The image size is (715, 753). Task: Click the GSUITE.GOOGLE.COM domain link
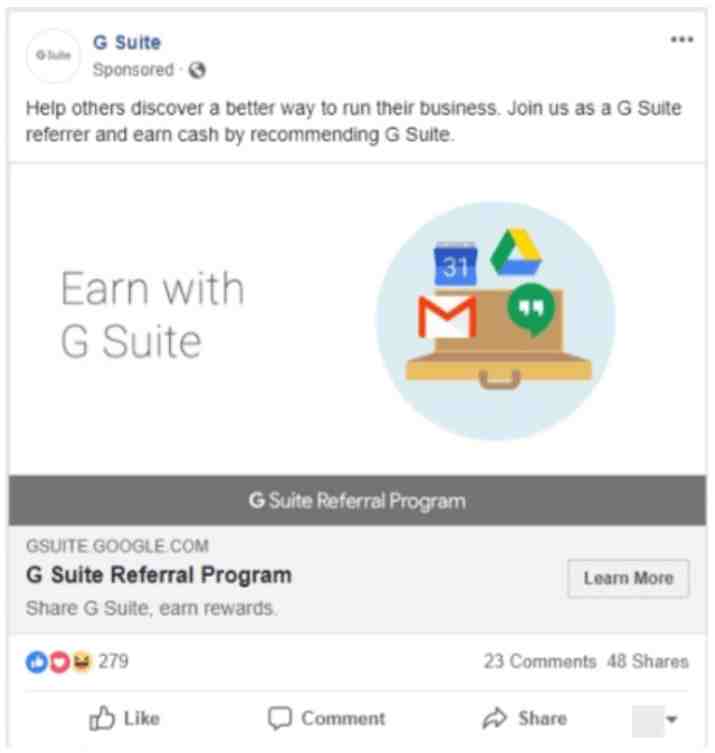[117, 546]
